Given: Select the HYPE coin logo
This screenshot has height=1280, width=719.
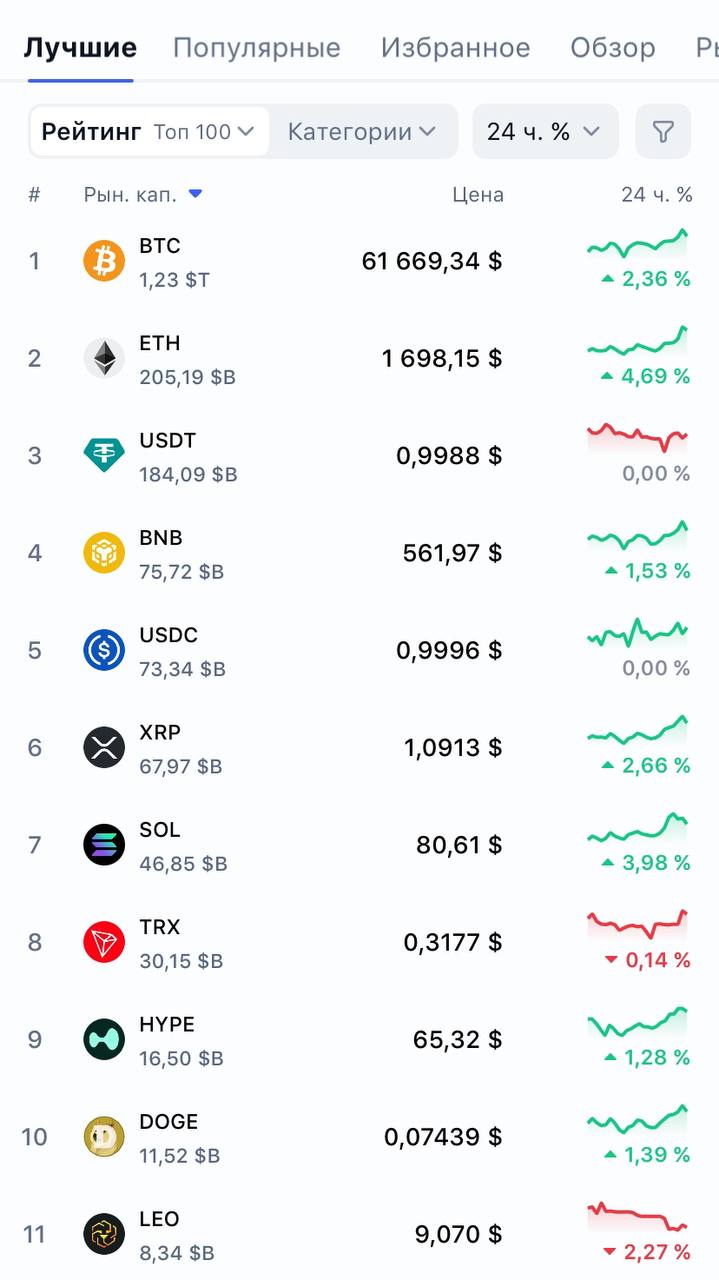Looking at the screenshot, I should point(104,1039).
